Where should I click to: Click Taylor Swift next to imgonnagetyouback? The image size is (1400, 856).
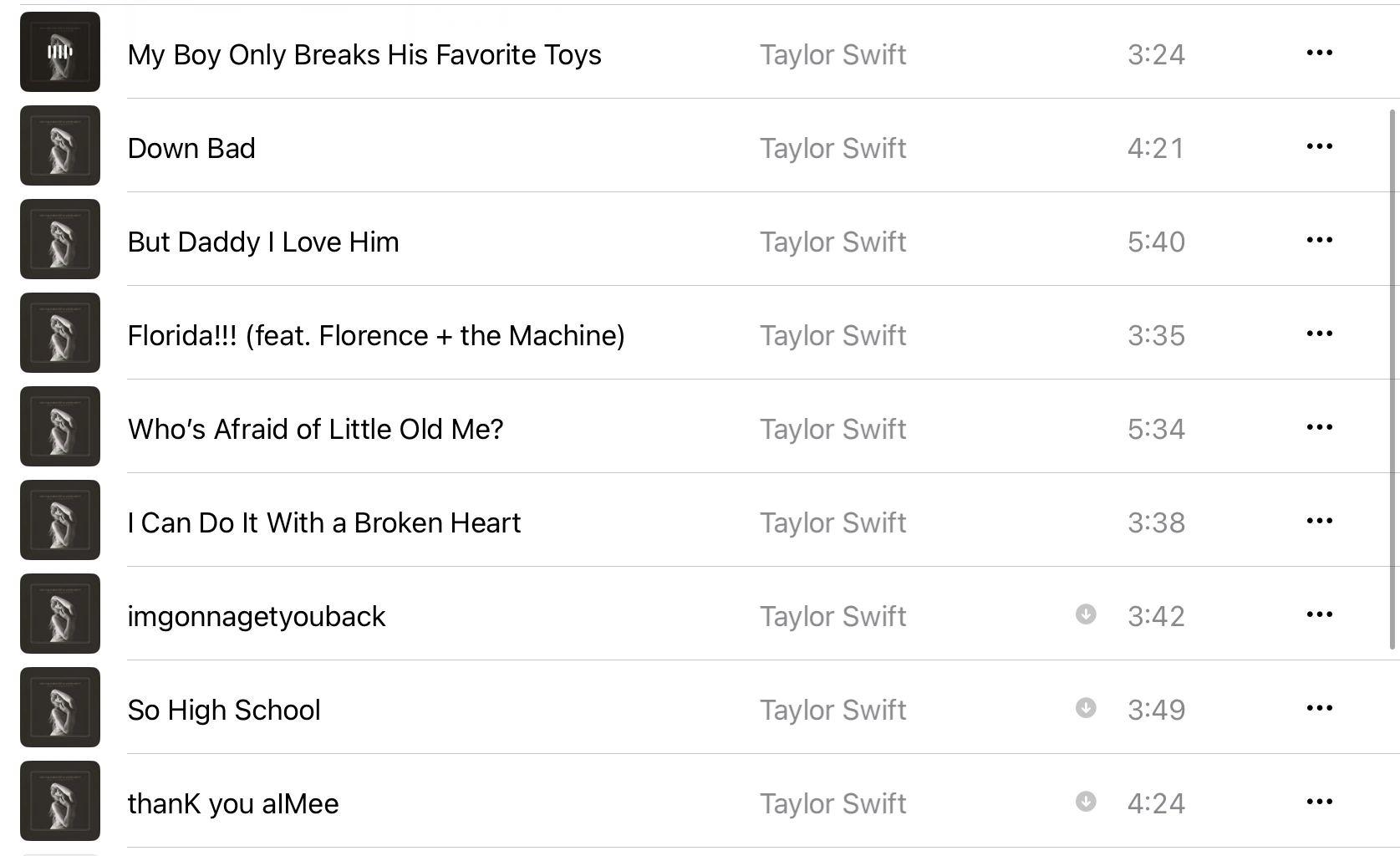tap(832, 616)
